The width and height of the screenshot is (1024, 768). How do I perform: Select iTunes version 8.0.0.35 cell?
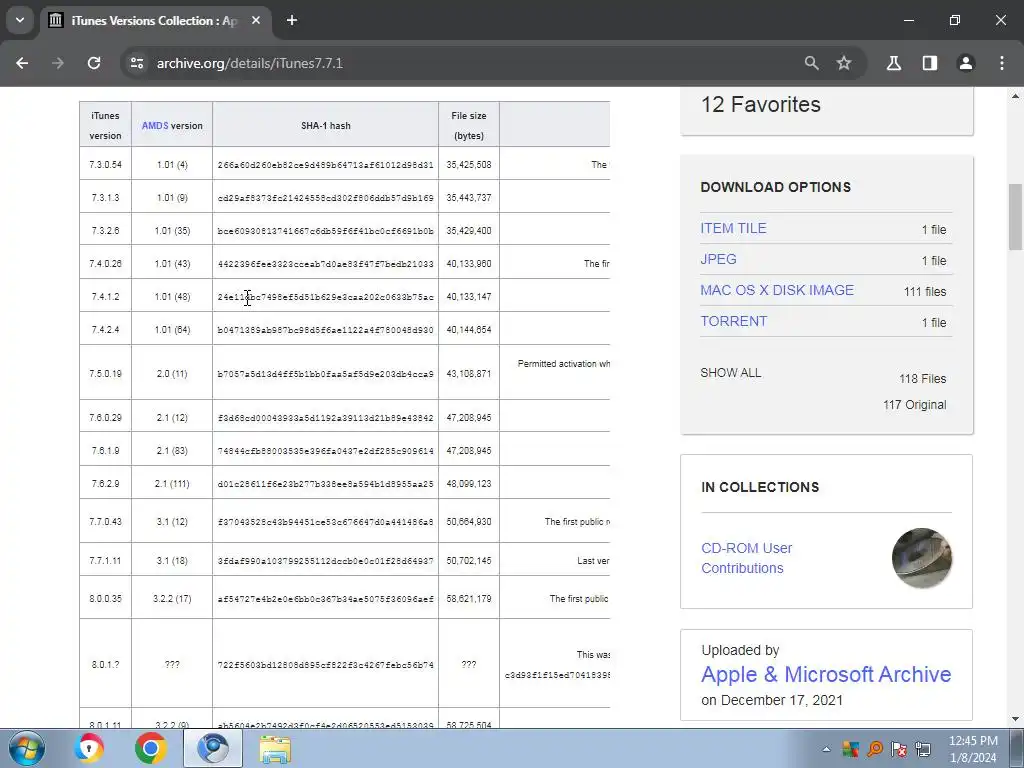coord(105,598)
